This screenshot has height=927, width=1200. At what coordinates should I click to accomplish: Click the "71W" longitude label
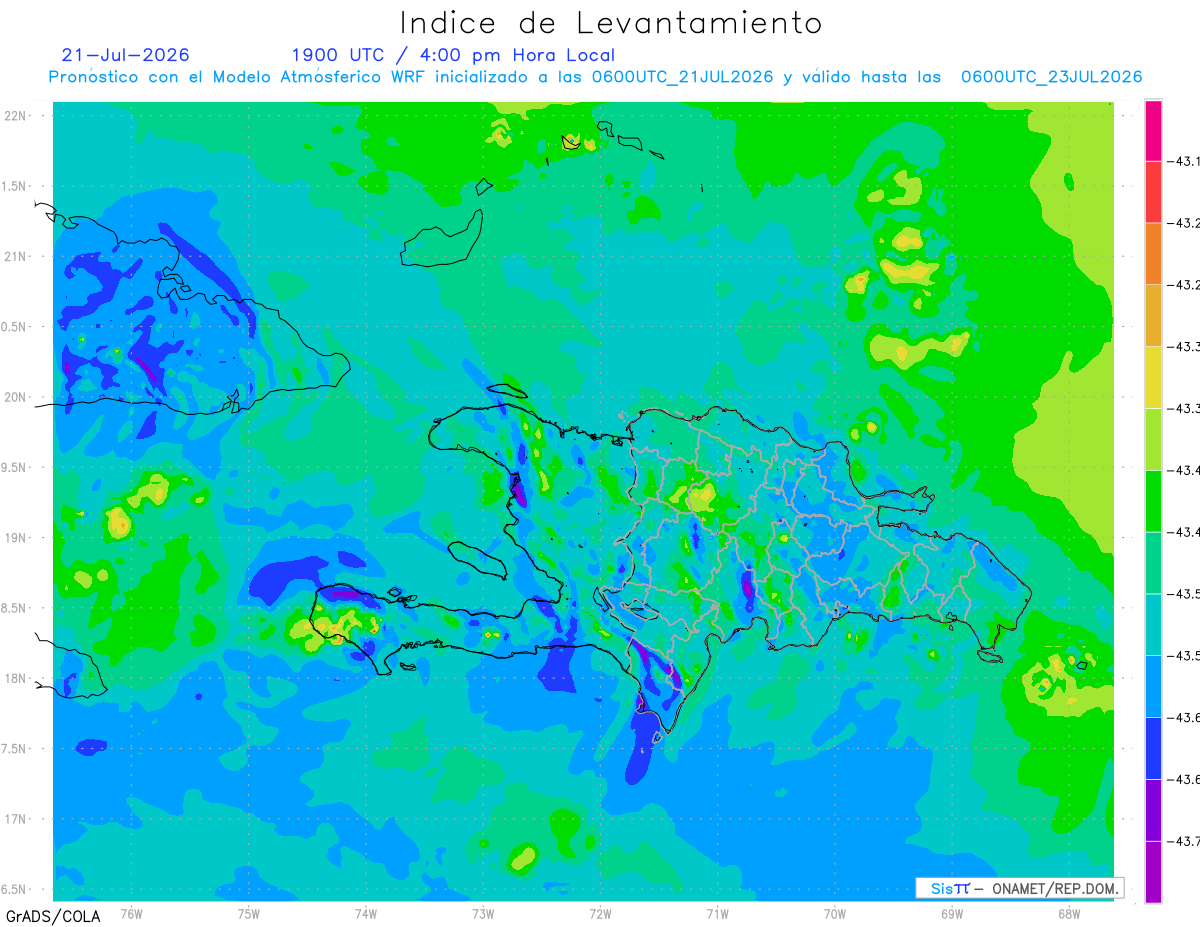coord(717,914)
